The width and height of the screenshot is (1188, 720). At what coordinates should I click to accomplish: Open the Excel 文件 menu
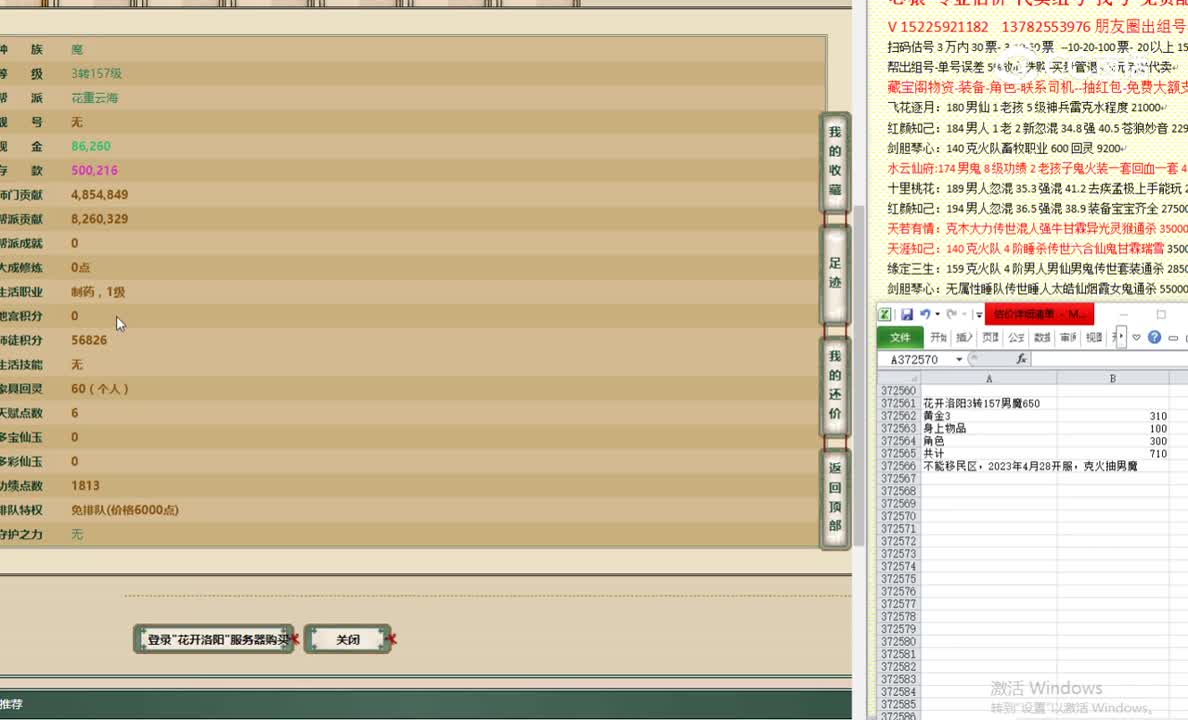(900, 337)
